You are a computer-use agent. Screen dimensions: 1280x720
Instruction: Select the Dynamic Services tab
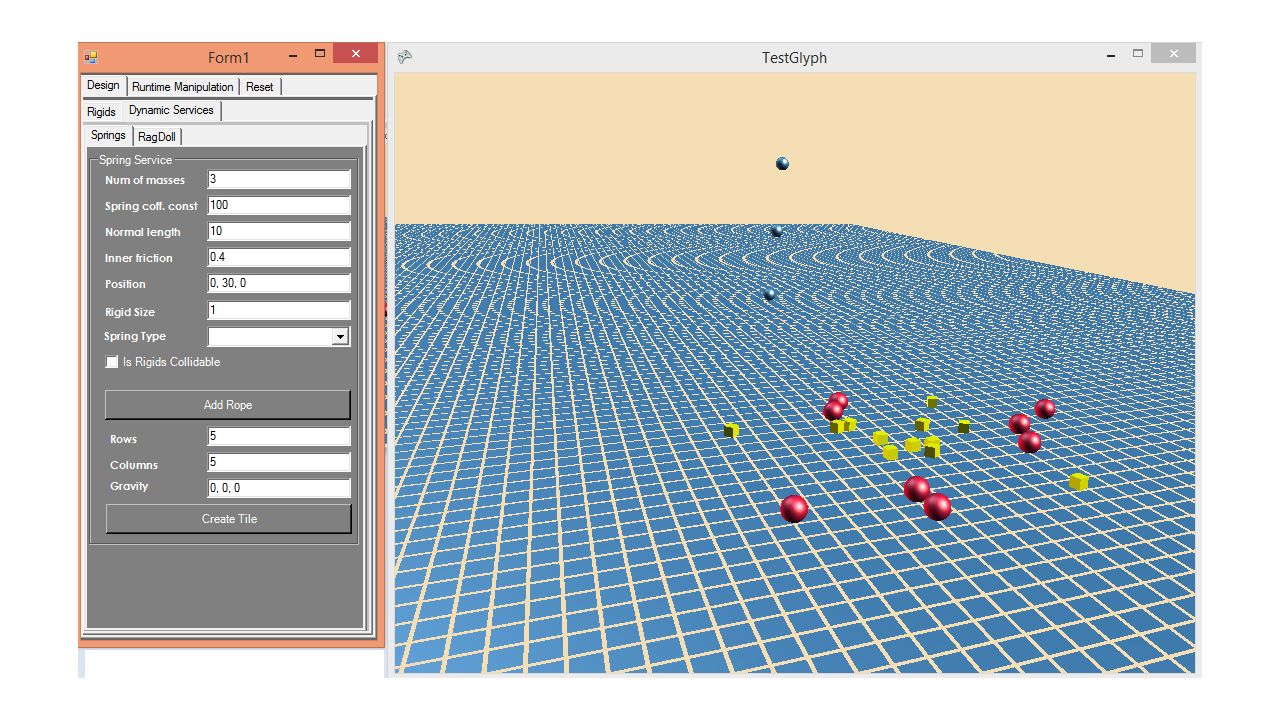pos(171,110)
